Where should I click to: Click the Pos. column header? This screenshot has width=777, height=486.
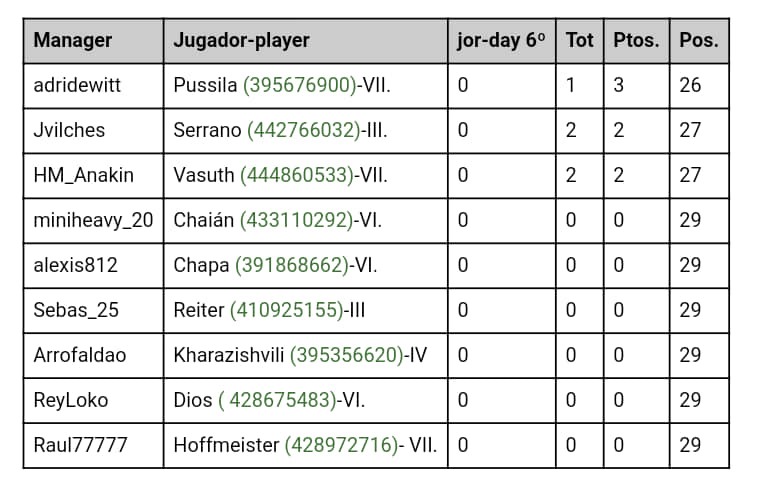(x=699, y=41)
